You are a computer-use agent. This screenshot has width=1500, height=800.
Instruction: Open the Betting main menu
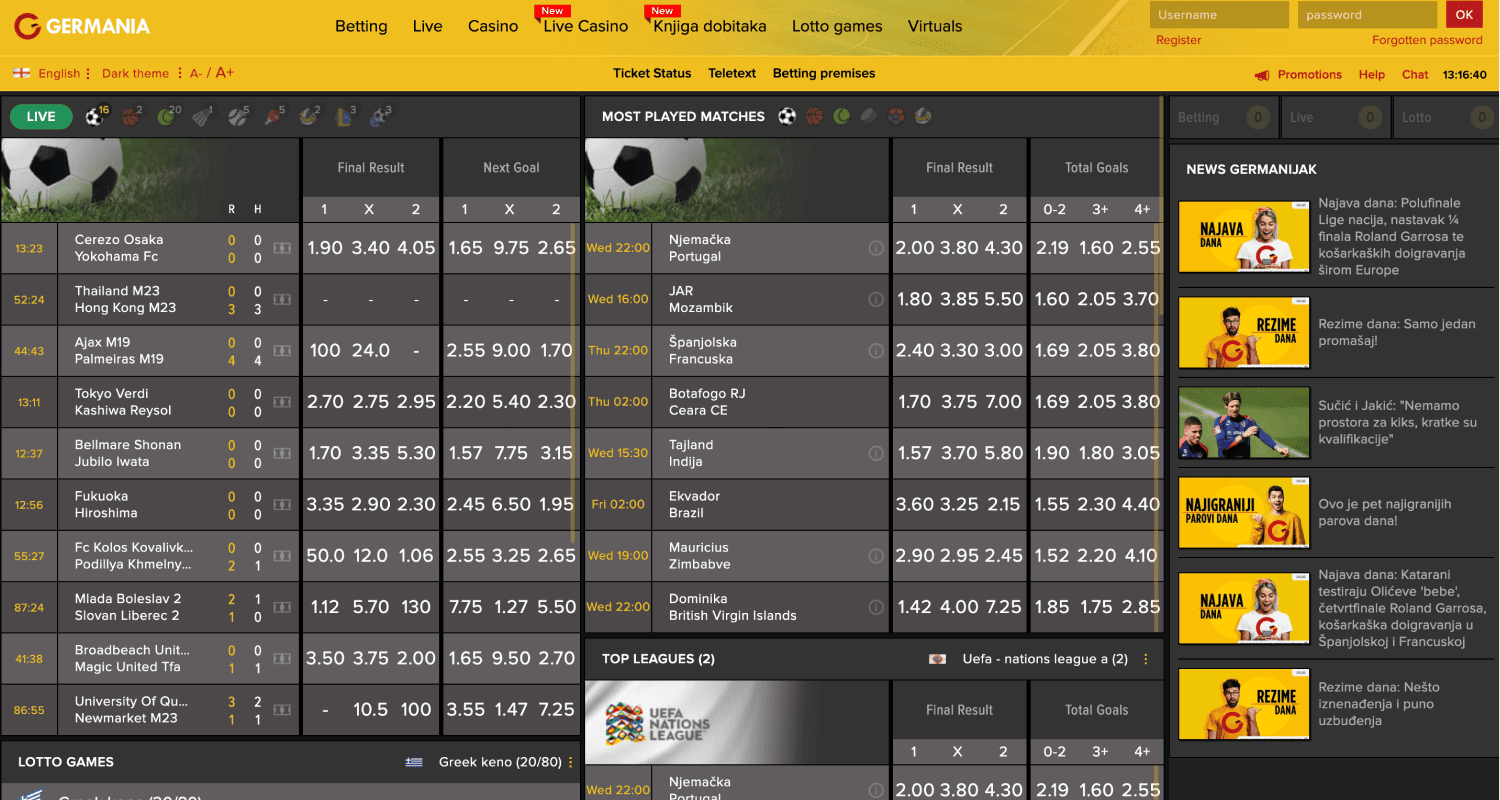(x=361, y=27)
